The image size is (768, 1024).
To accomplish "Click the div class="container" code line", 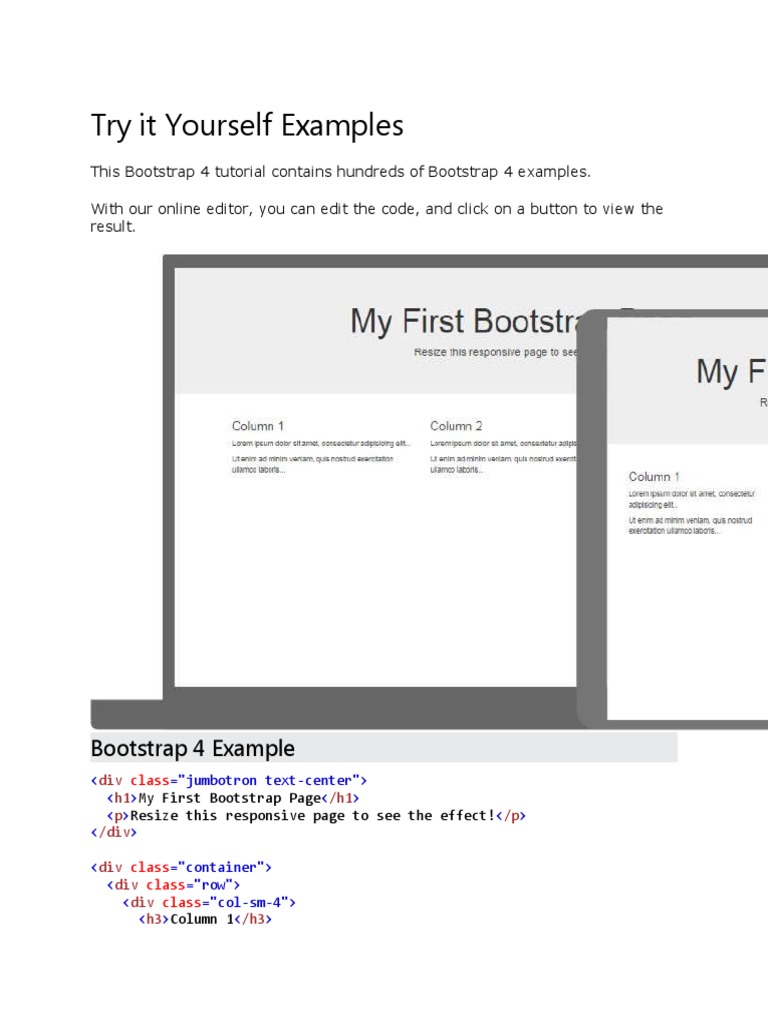I will [x=181, y=867].
